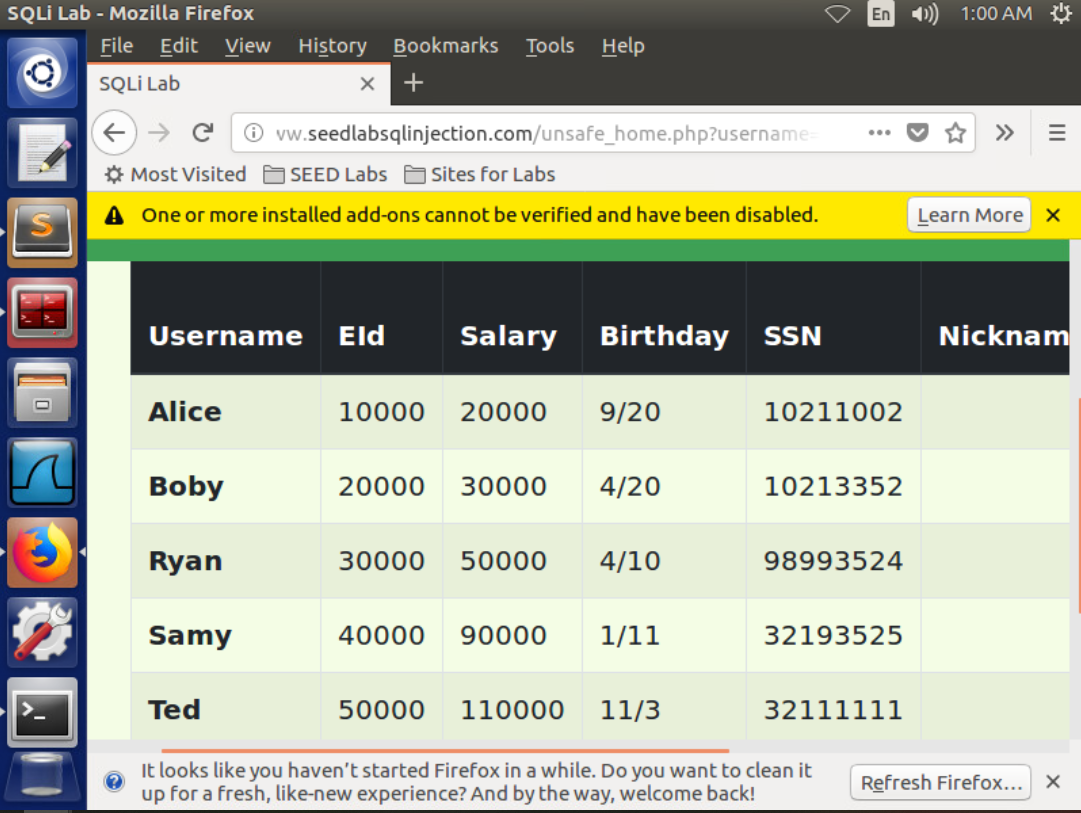Dismiss the add-ons warning bar
This screenshot has width=1081, height=813.
(1053, 215)
